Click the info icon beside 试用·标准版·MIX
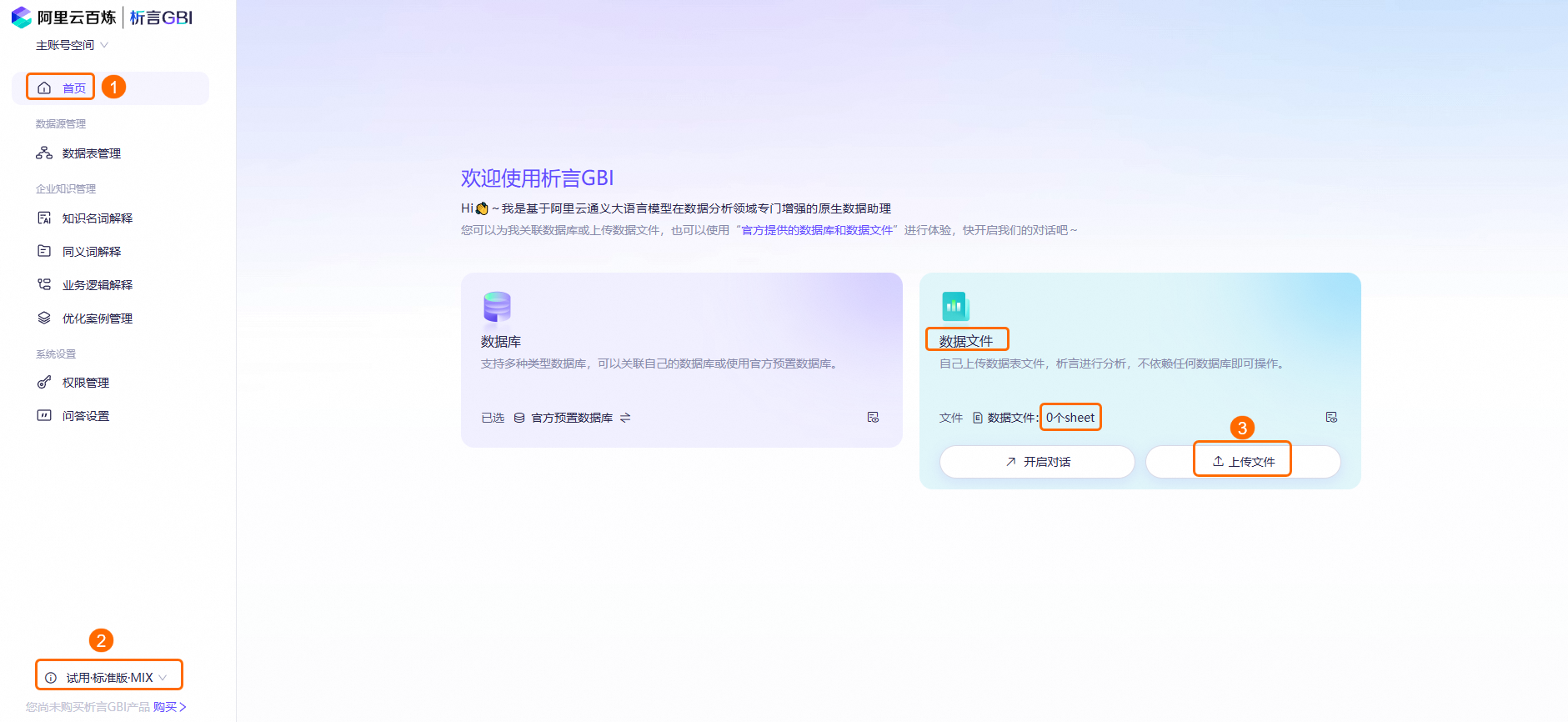Image resolution: width=1568 pixels, height=722 pixels. click(x=51, y=678)
